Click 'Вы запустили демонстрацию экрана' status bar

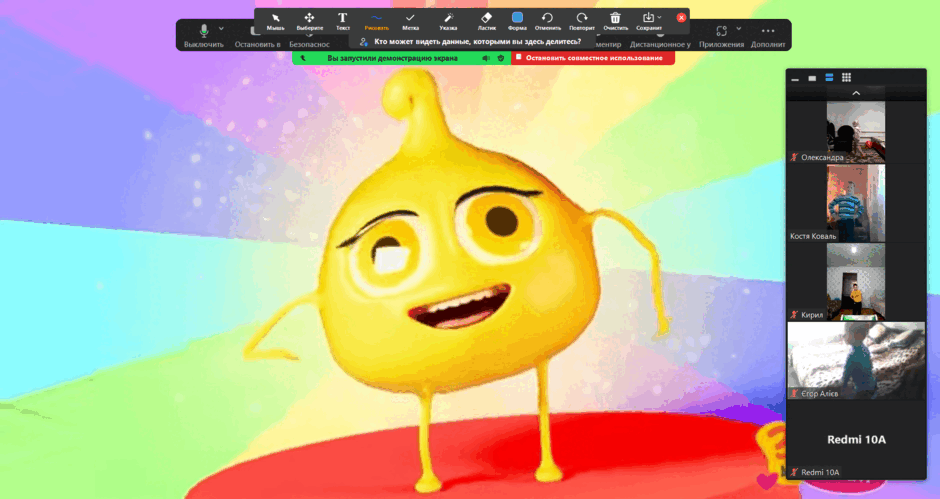tap(392, 58)
